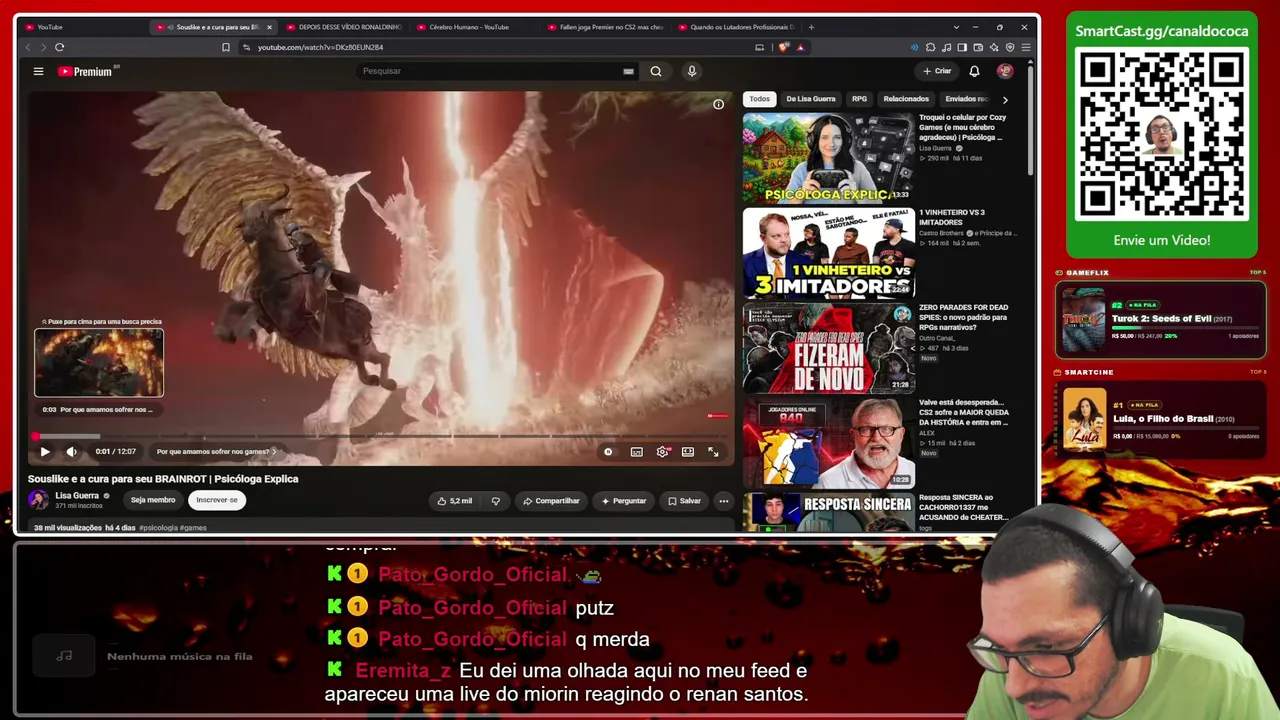The width and height of the screenshot is (1280, 720).
Task: Reload the page in the browser
Action: (x=60, y=47)
